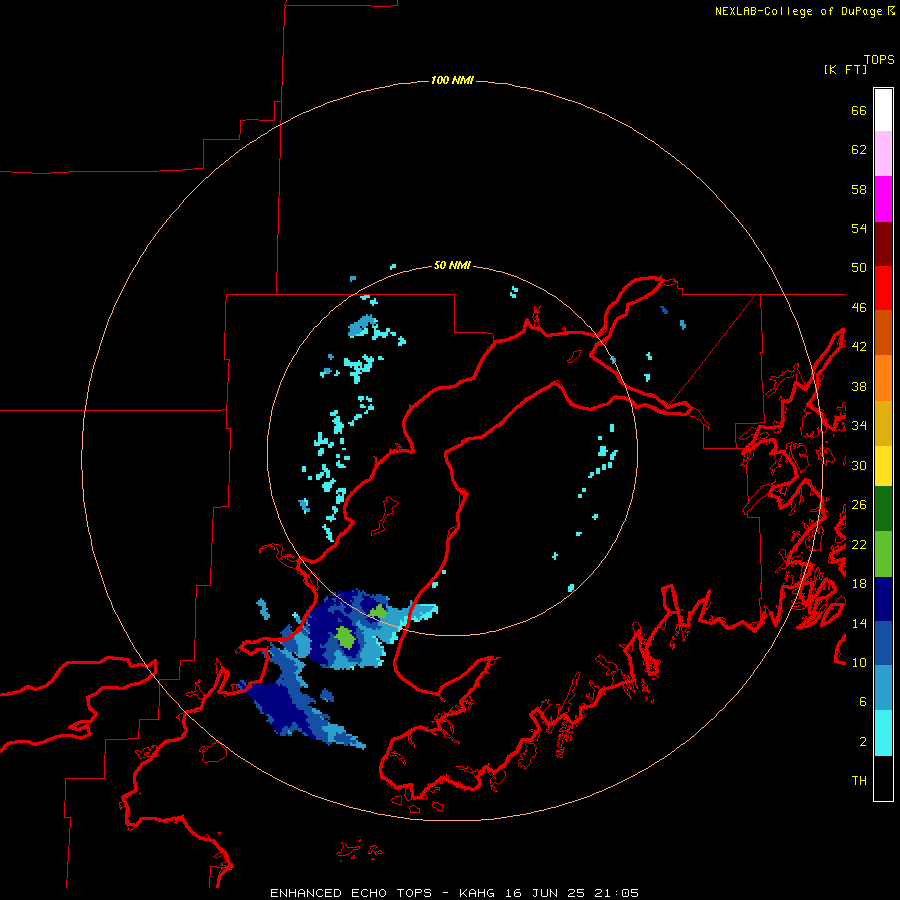Click the cyan legend color block
Screen dimensions: 900x900
click(x=883, y=734)
